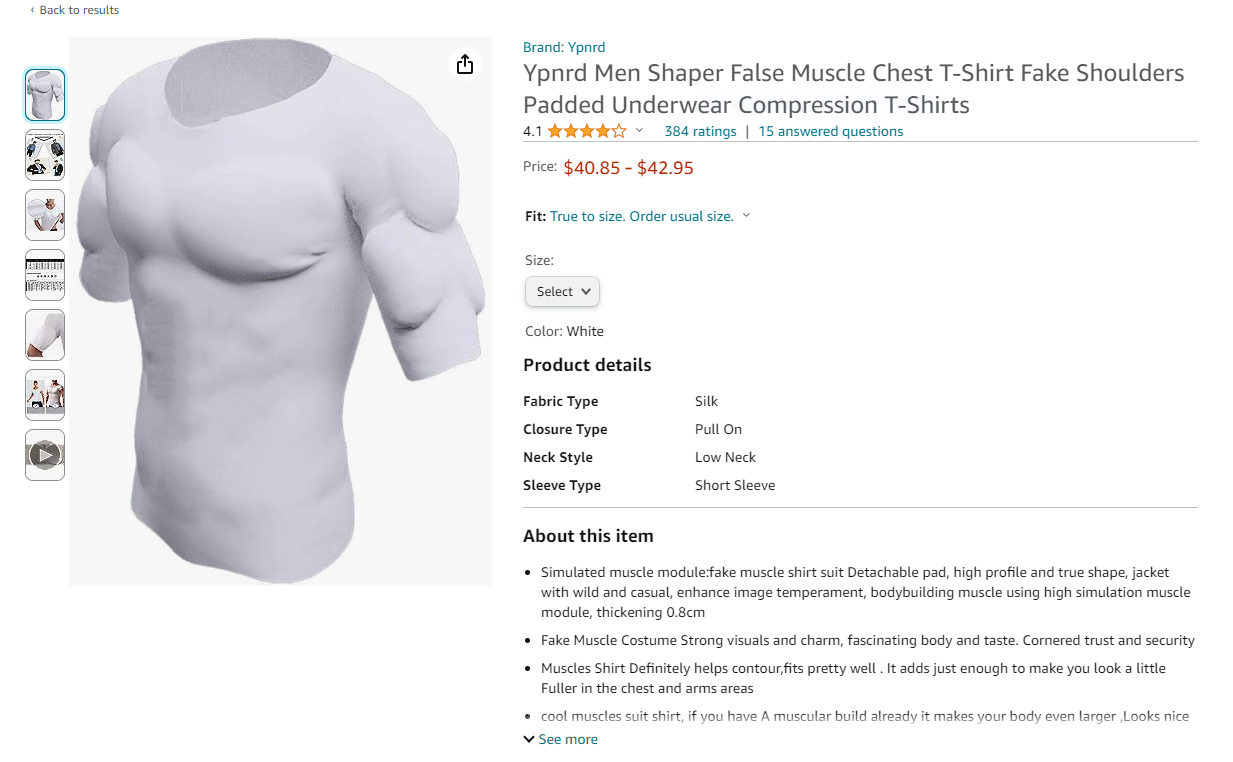Click the main product image

click(280, 311)
